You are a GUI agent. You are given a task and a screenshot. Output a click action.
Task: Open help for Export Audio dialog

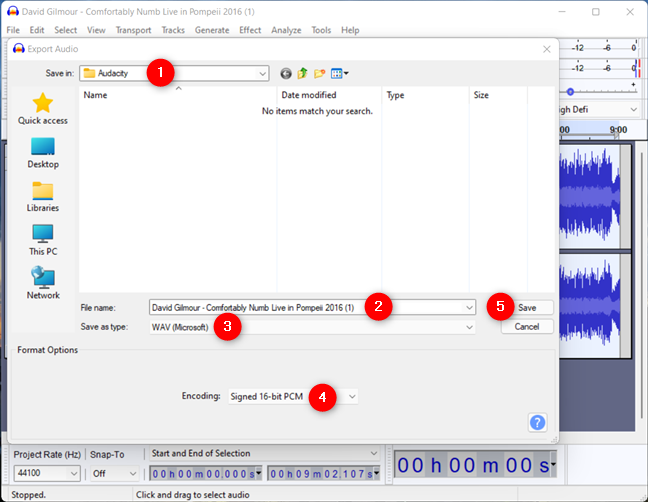pyautogui.click(x=537, y=422)
